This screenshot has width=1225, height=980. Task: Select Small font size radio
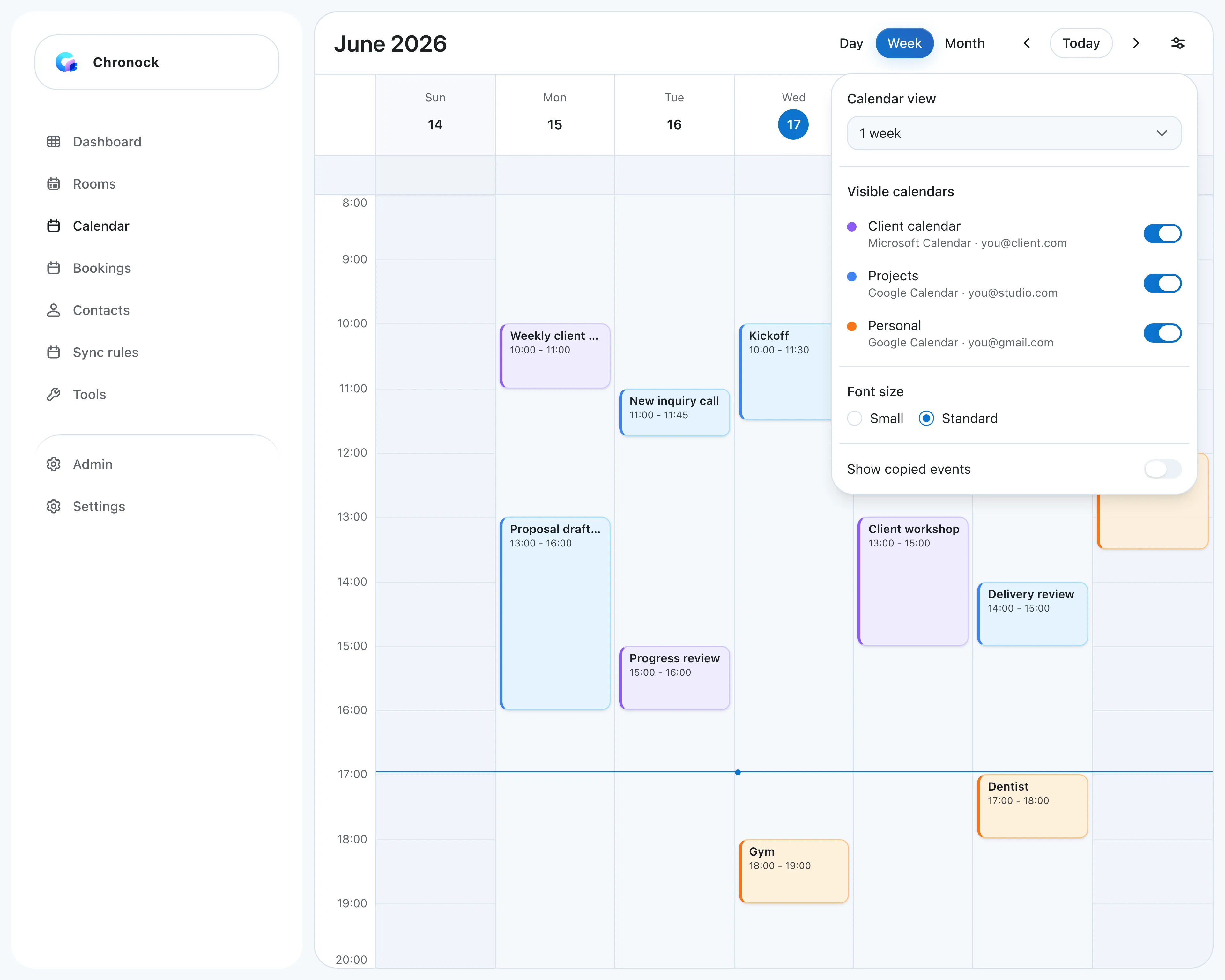point(854,418)
